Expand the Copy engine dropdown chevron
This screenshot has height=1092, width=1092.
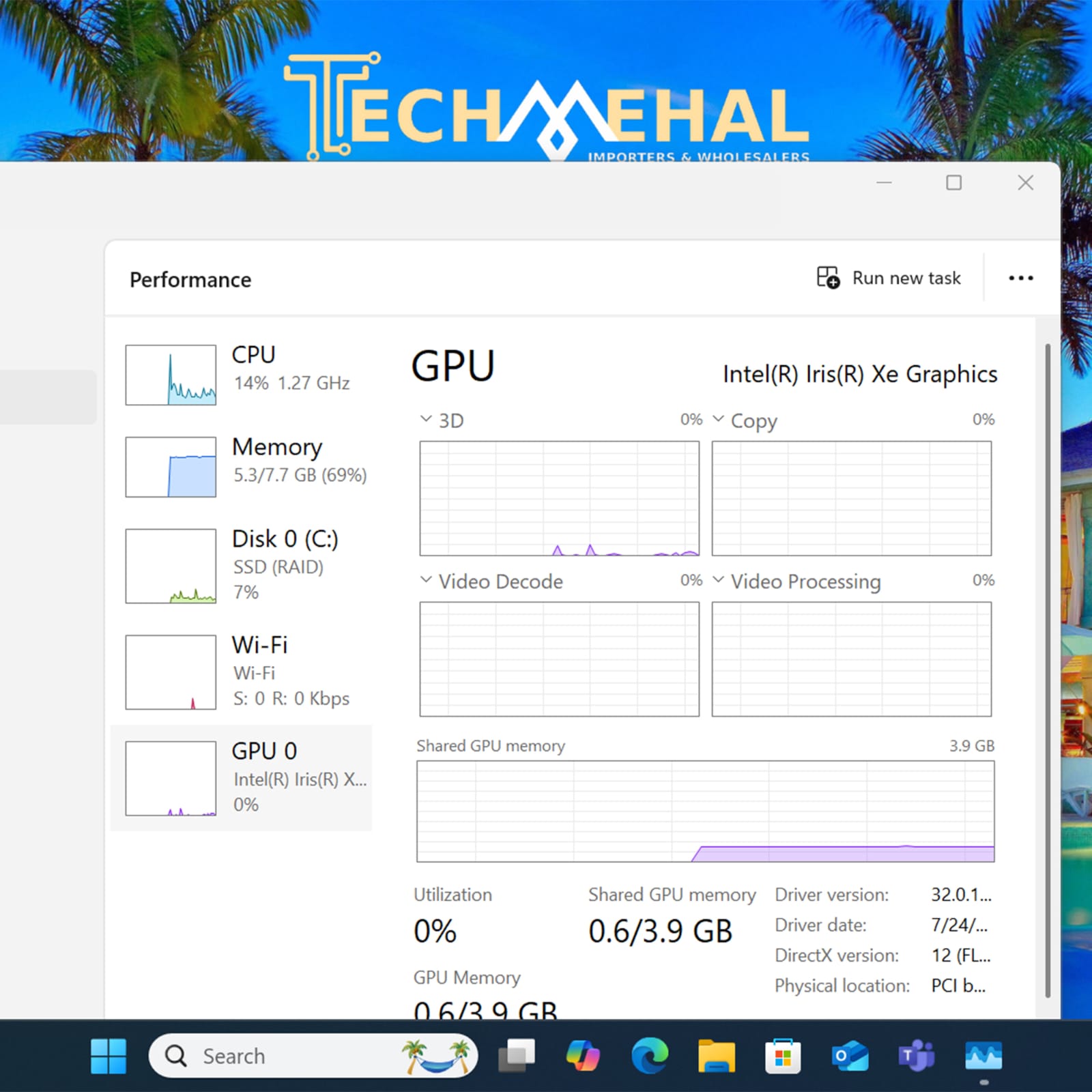718,419
